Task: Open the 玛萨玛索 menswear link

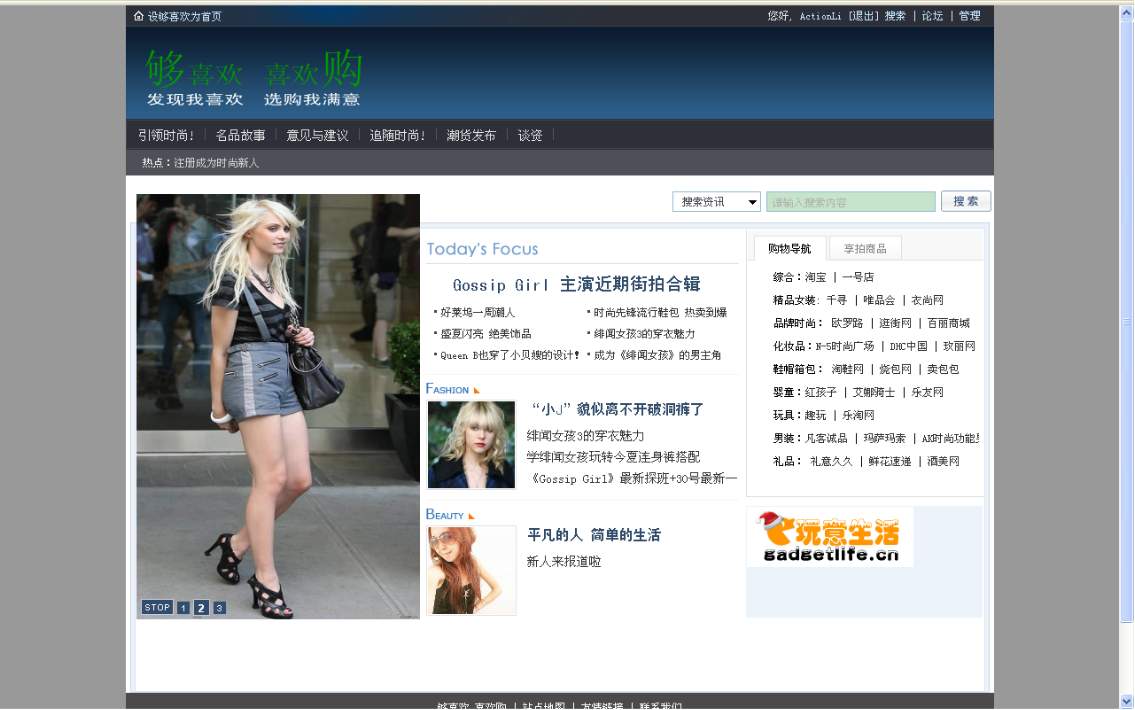Action: point(885,439)
